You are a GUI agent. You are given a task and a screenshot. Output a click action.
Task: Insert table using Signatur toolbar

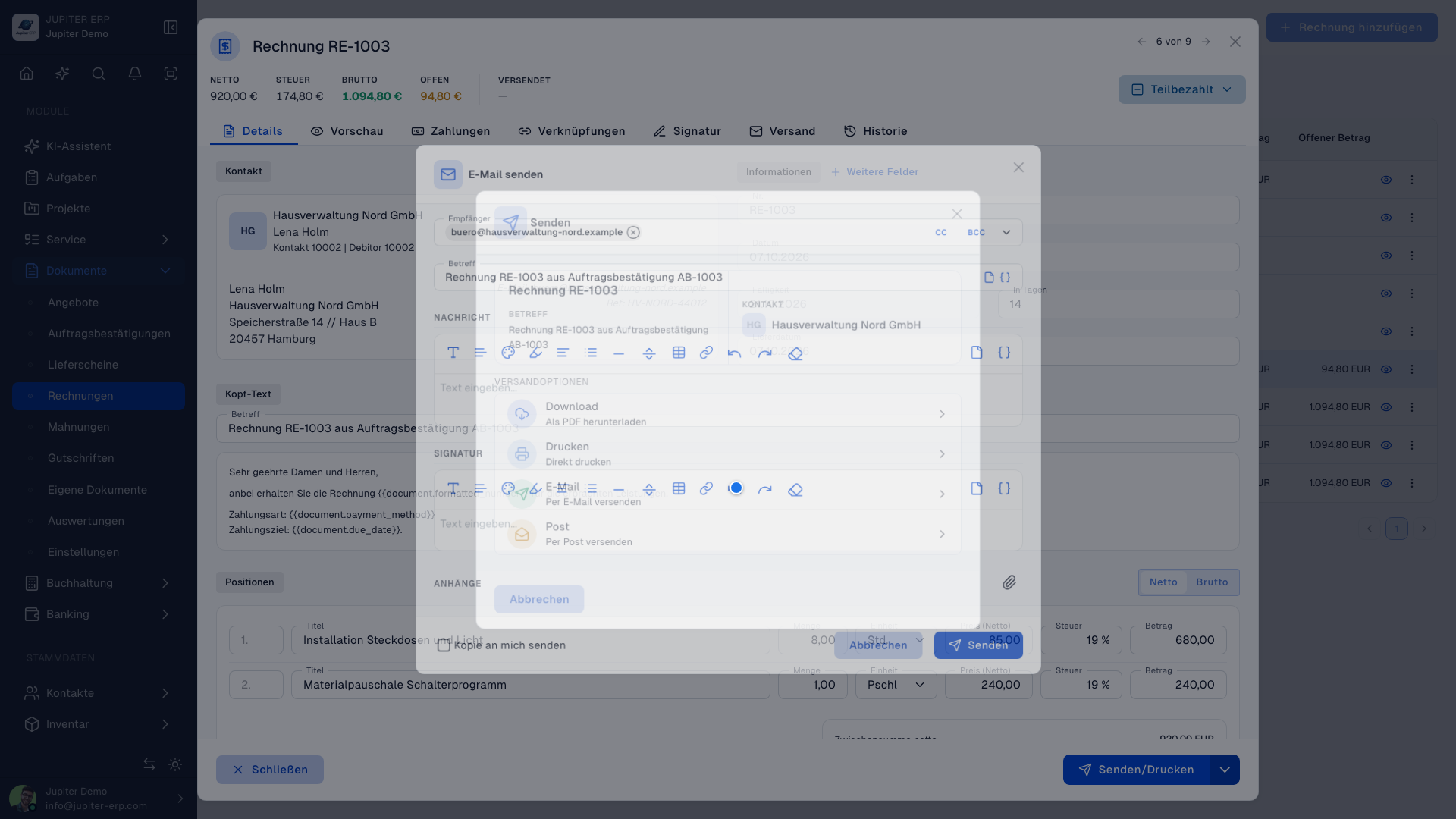pyautogui.click(x=679, y=489)
